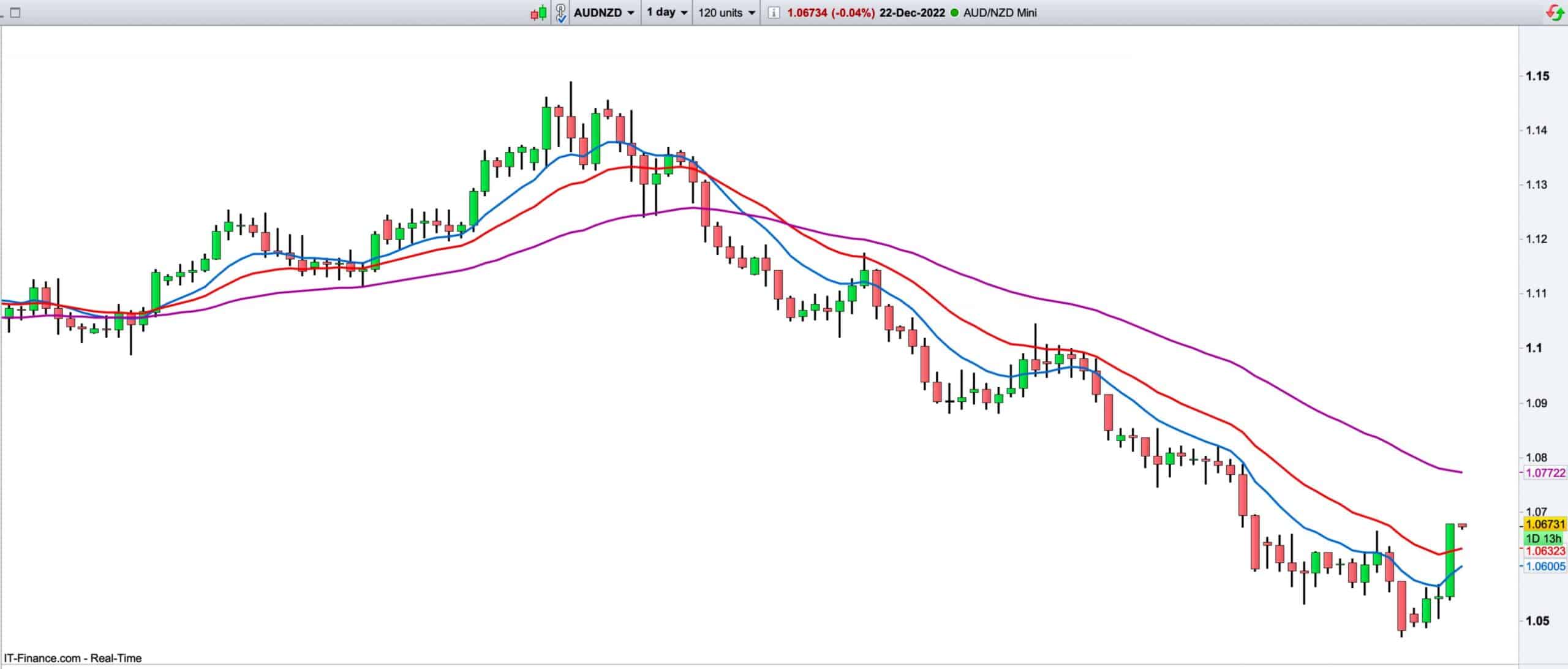The height and width of the screenshot is (669, 1568).
Task: Toggle the chart link checkmark icon
Action: 560,13
